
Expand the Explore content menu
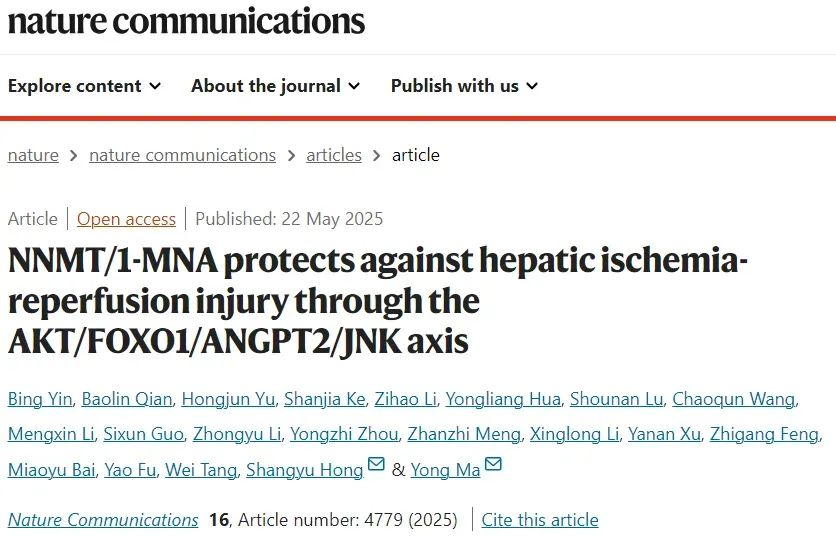click(x=84, y=86)
